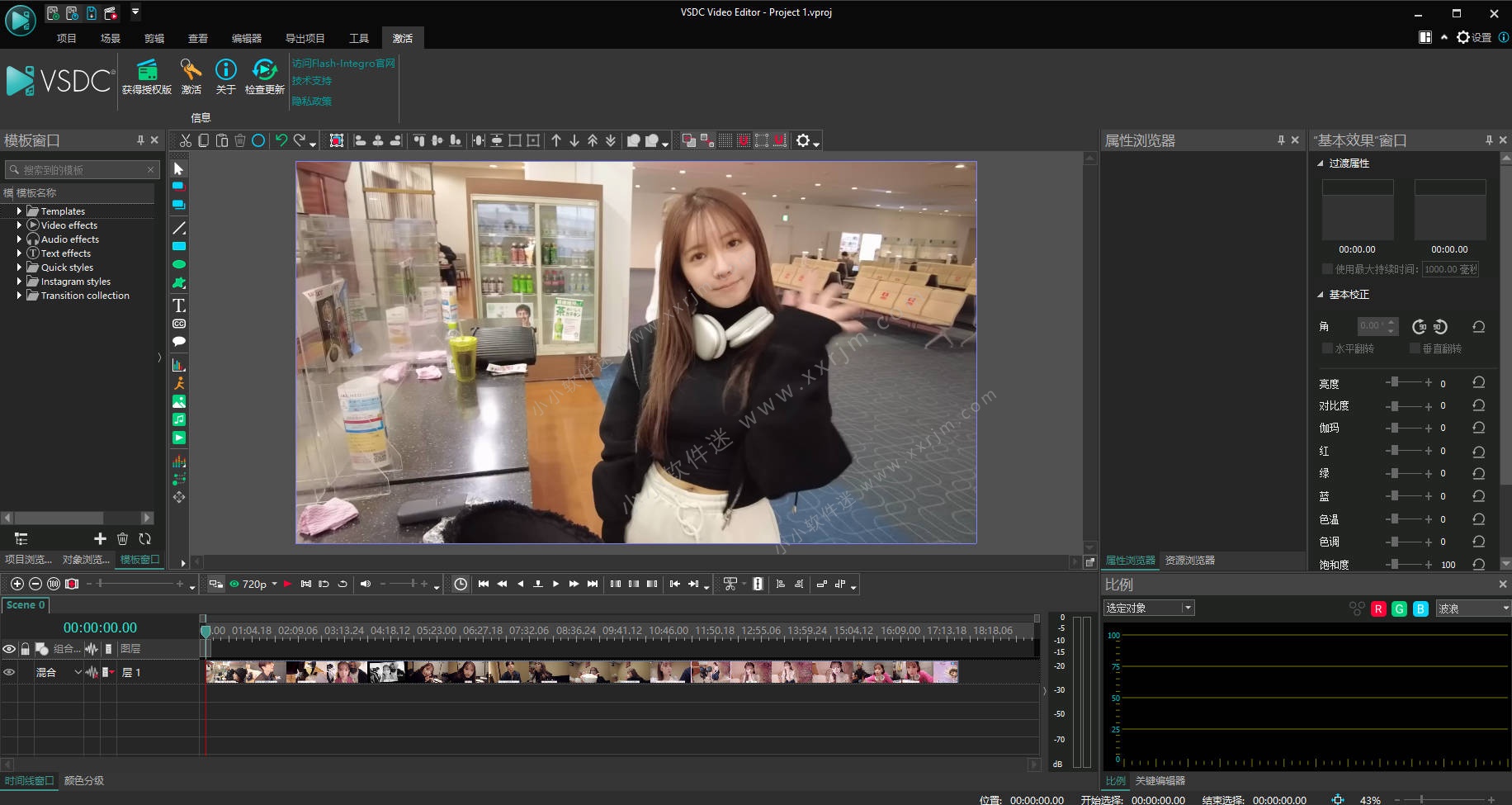Image resolution: width=1512 pixels, height=805 pixels.
Task: Click the ellipse shape tool
Action: click(x=178, y=264)
